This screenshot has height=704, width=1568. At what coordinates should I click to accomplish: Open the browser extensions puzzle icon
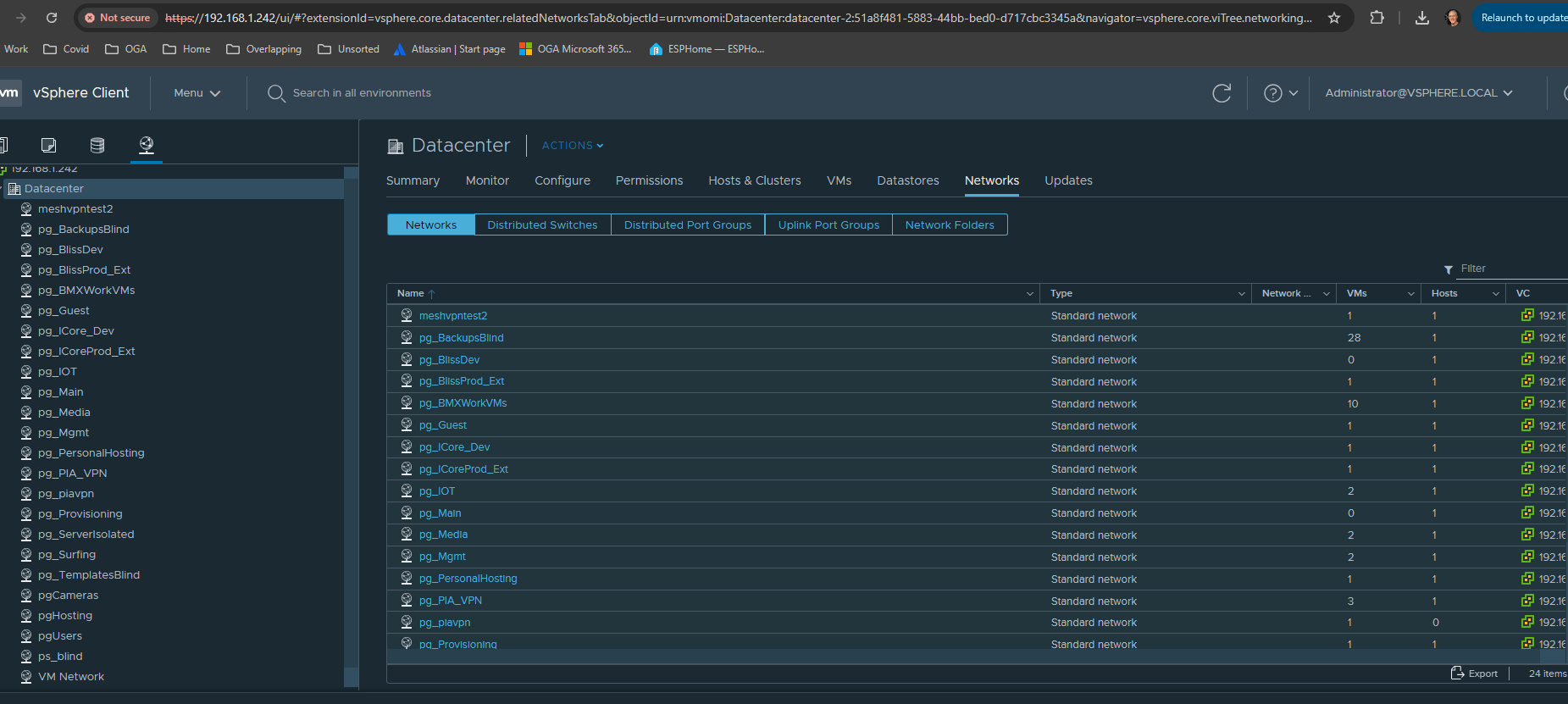[x=1377, y=18]
